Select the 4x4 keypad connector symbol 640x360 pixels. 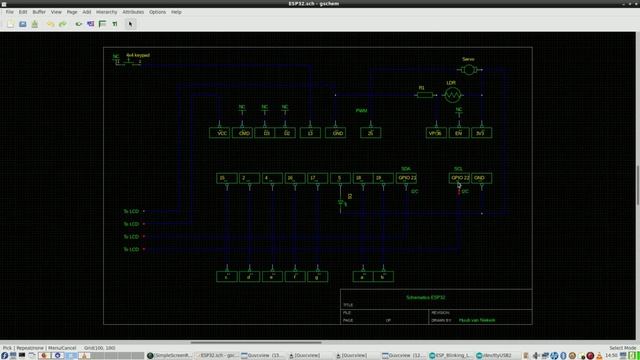click(x=128, y=62)
